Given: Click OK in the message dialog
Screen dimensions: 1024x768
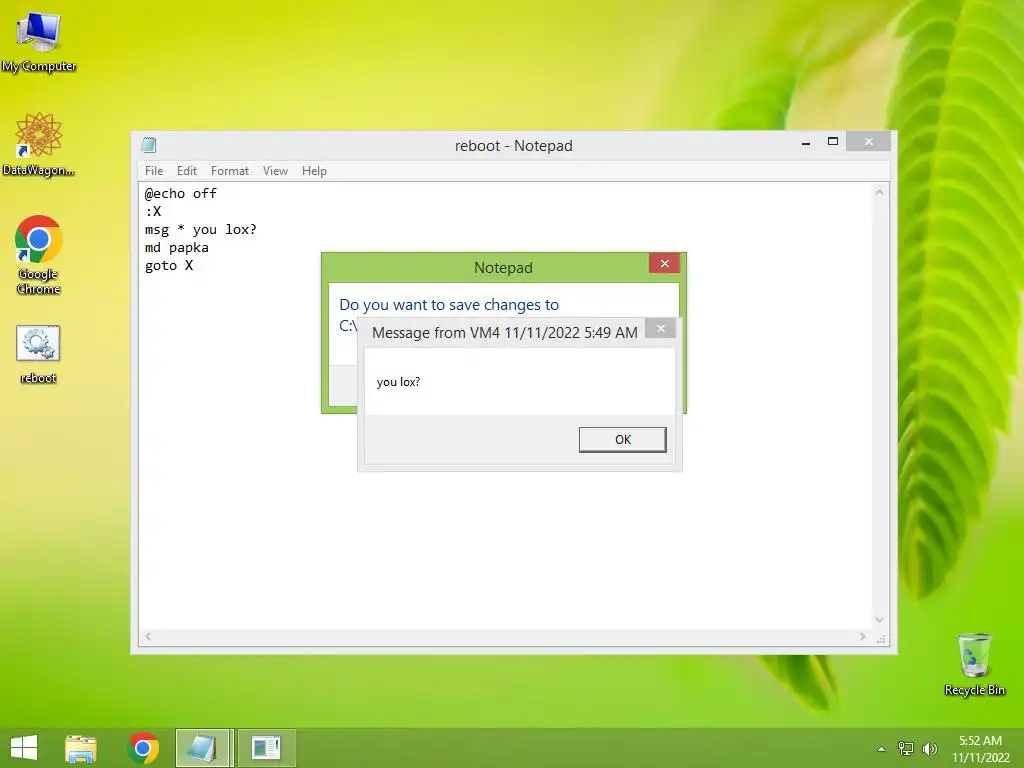Looking at the screenshot, I should [x=622, y=440].
